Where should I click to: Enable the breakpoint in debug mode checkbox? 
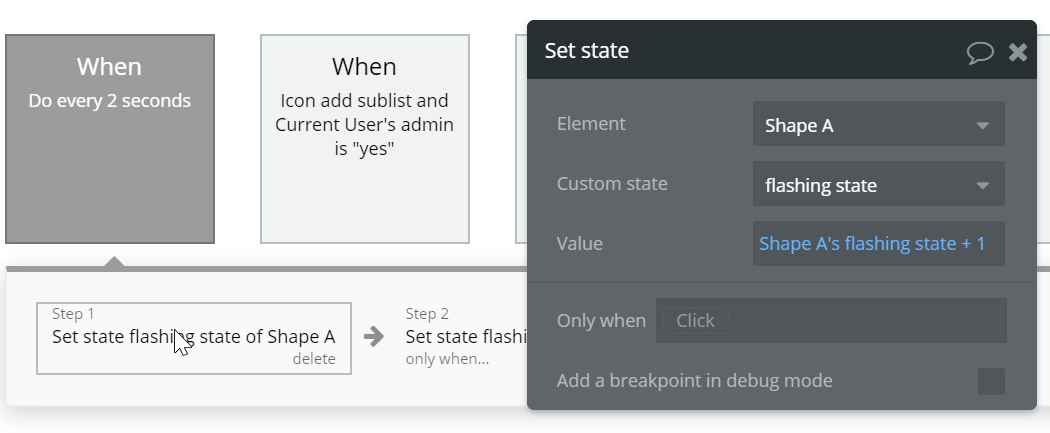991,381
